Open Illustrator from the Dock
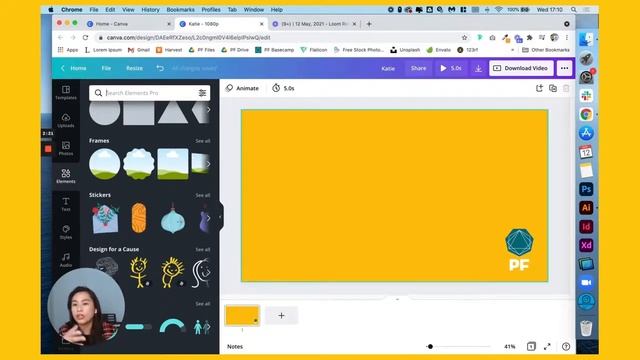 pos(586,208)
